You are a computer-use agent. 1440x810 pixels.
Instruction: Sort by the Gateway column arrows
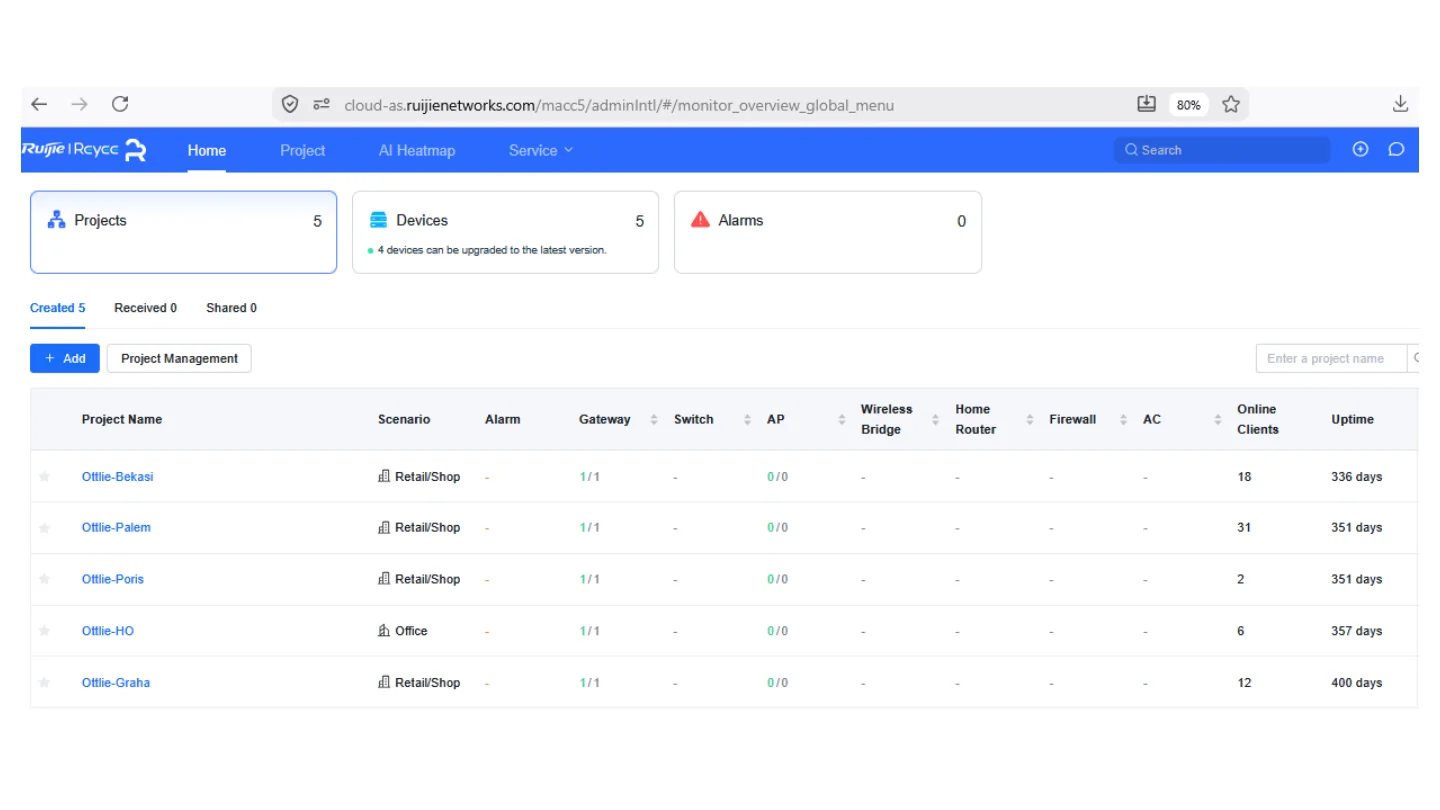(x=654, y=420)
